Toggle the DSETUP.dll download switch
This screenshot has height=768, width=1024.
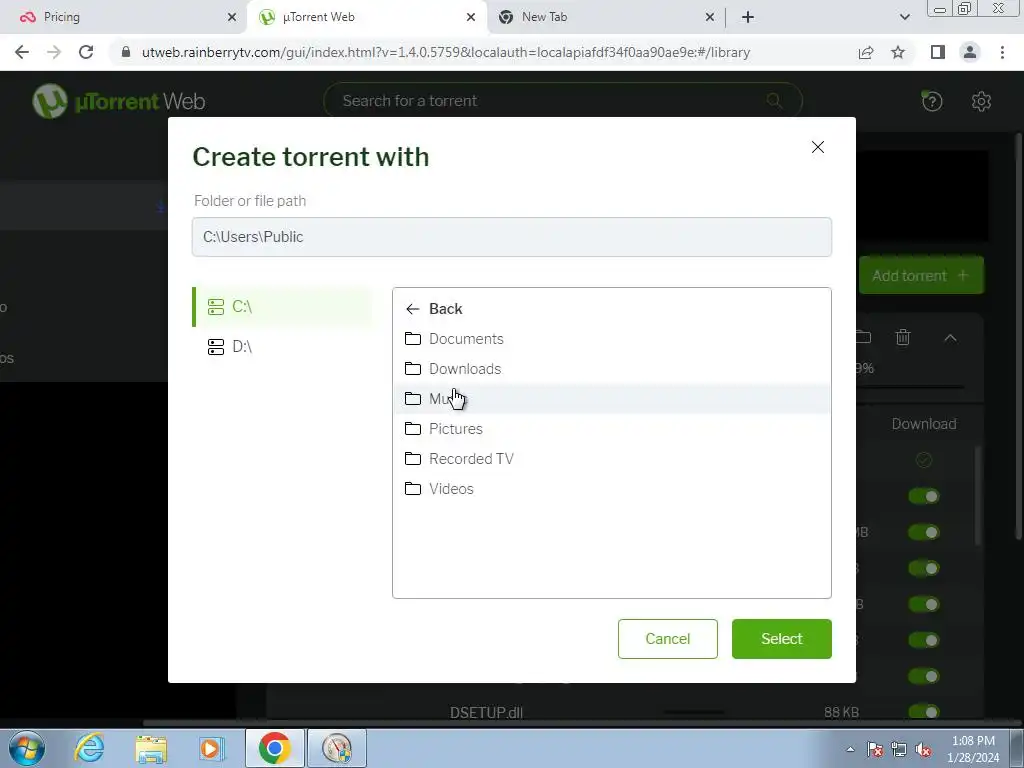point(923,711)
